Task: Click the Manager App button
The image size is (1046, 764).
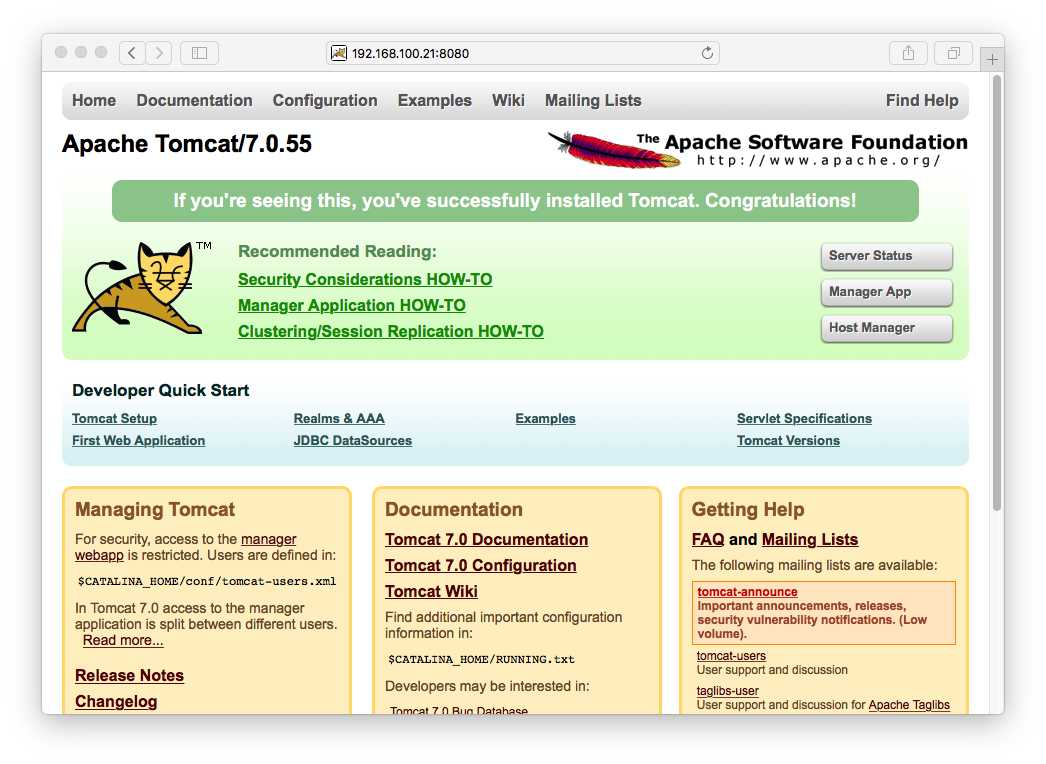Action: click(887, 292)
